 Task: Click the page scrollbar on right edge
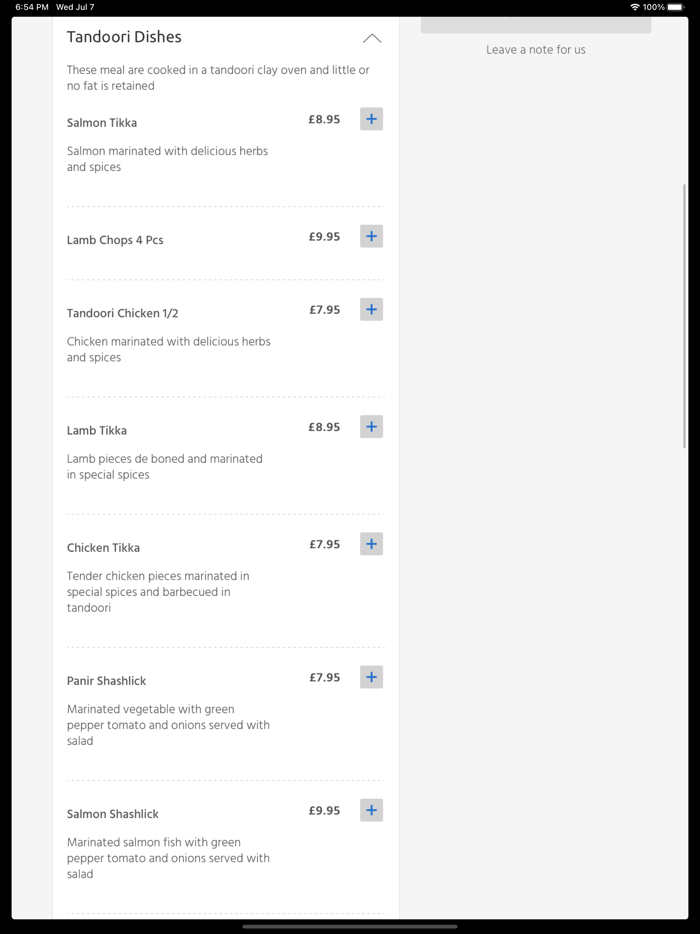684,315
